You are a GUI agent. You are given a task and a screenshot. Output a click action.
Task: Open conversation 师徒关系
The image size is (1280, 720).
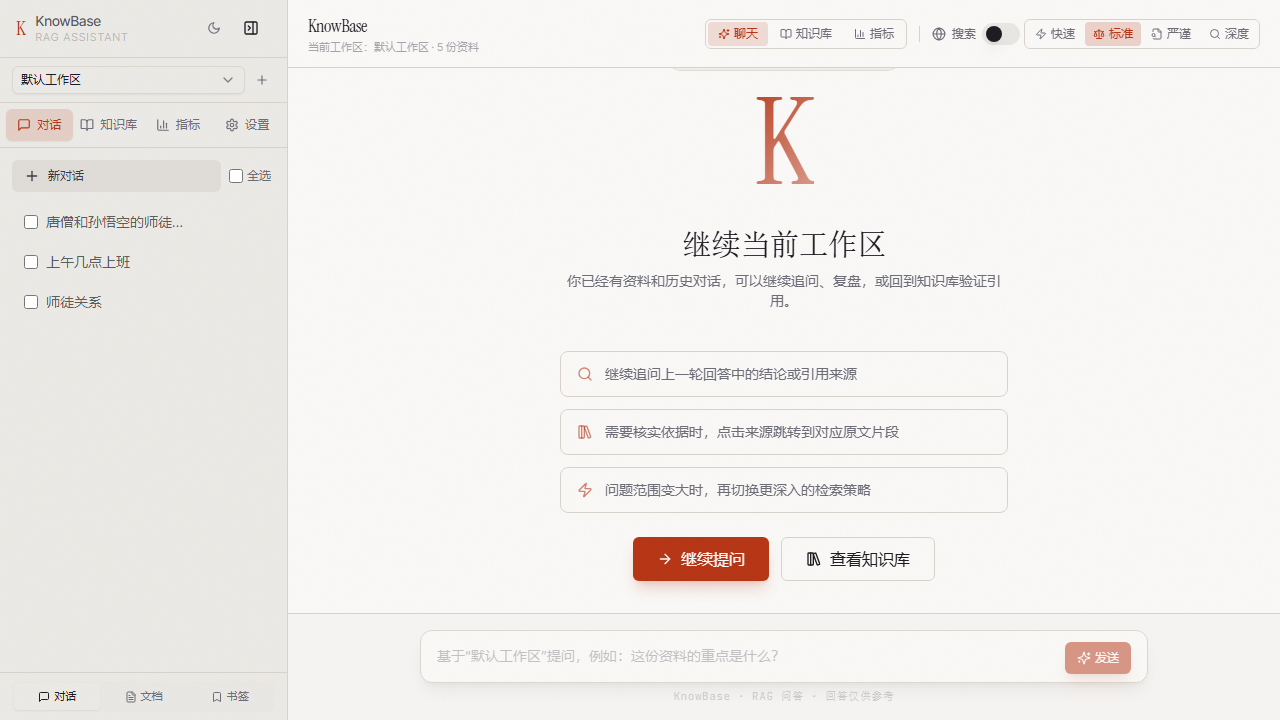click(x=74, y=302)
